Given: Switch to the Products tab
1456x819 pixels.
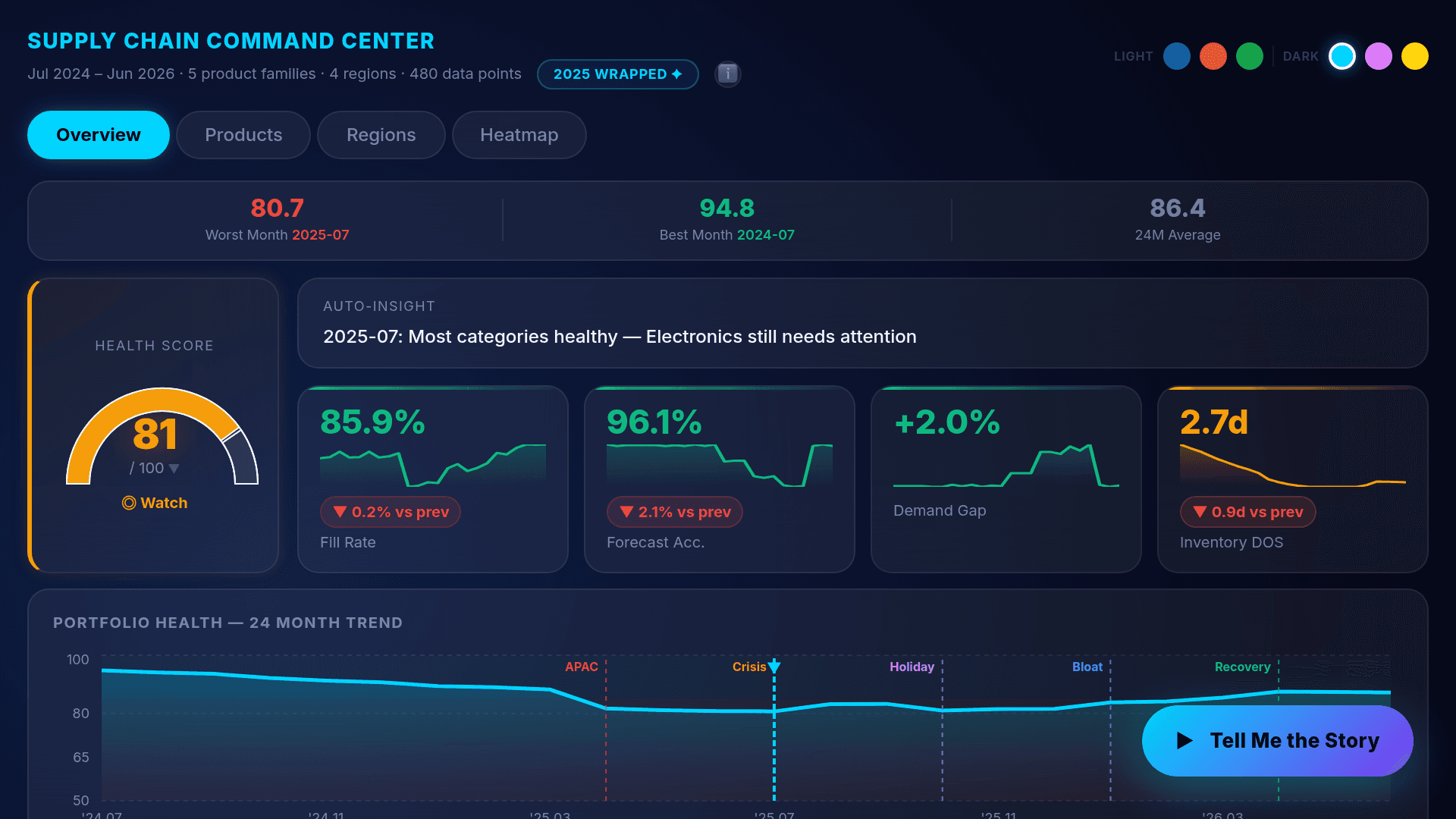Looking at the screenshot, I should (x=243, y=135).
